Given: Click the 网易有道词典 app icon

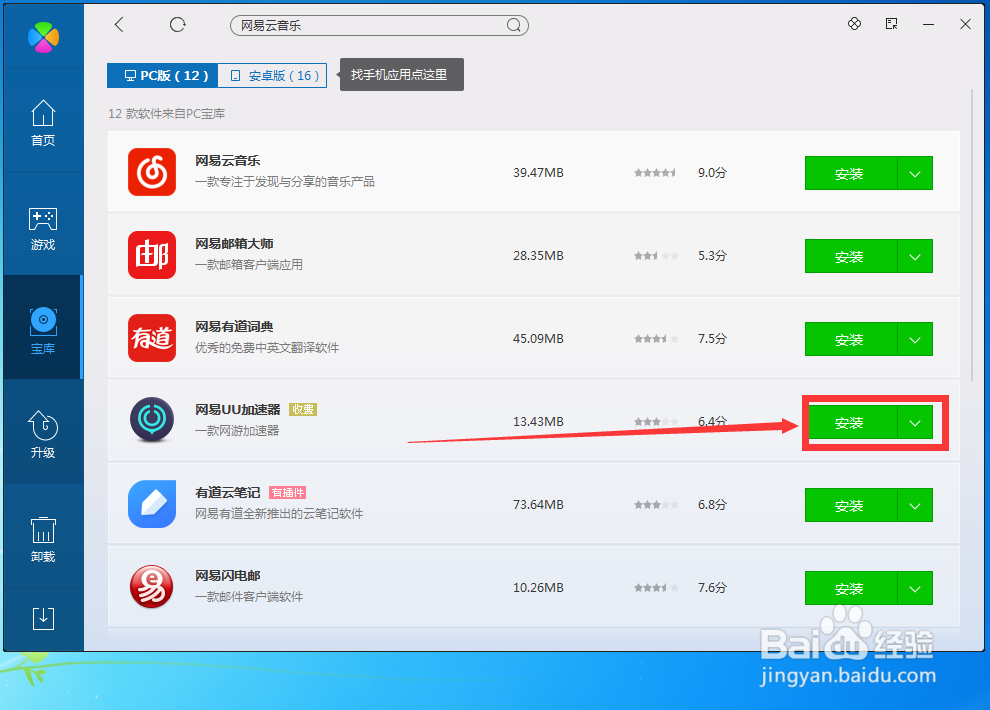Looking at the screenshot, I should [x=152, y=338].
